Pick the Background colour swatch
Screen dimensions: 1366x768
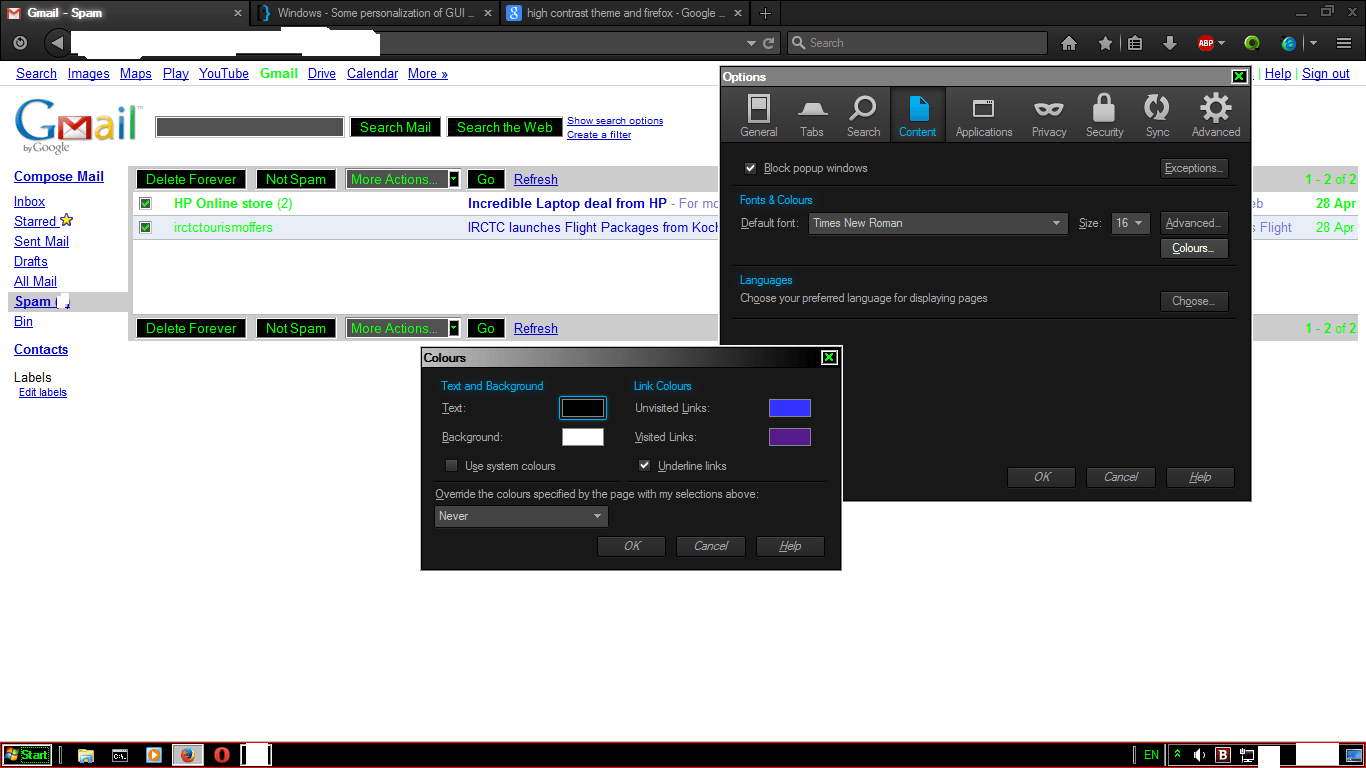[583, 437]
